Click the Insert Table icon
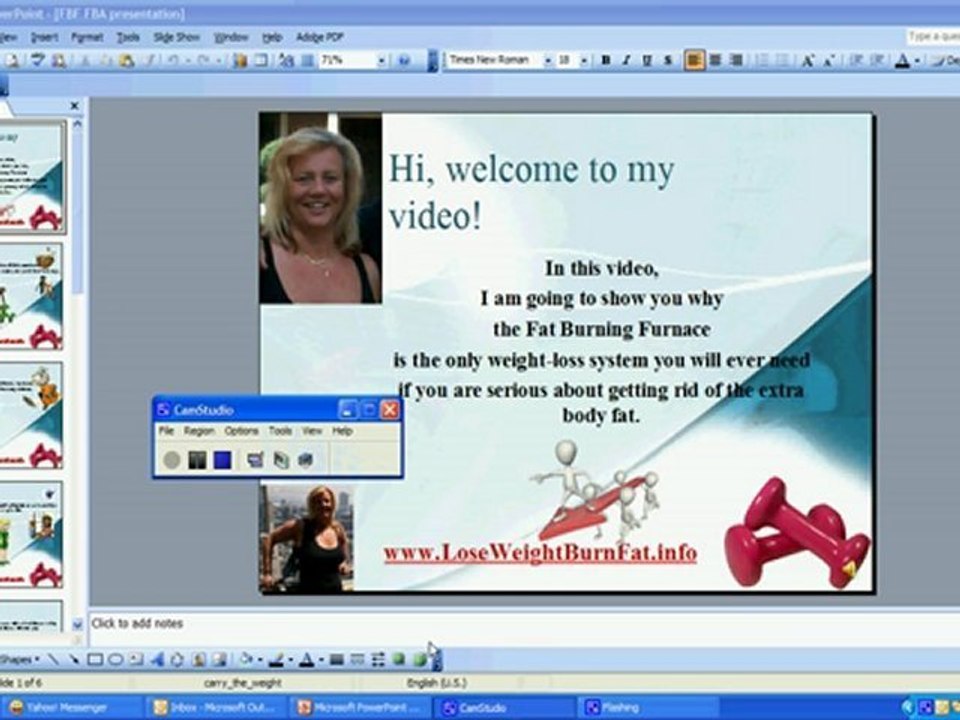Screen dimensions: 960x720 click(x=261, y=60)
